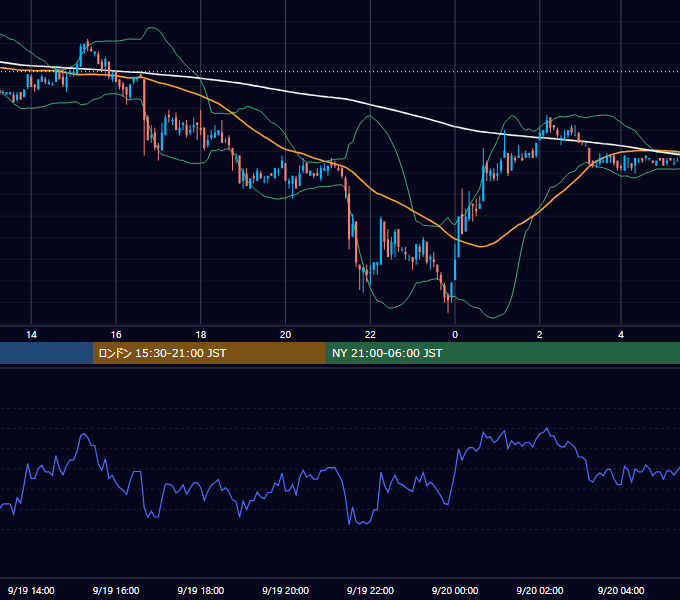Click the 2 hour label on time axis
The image size is (680, 600).
539,335
